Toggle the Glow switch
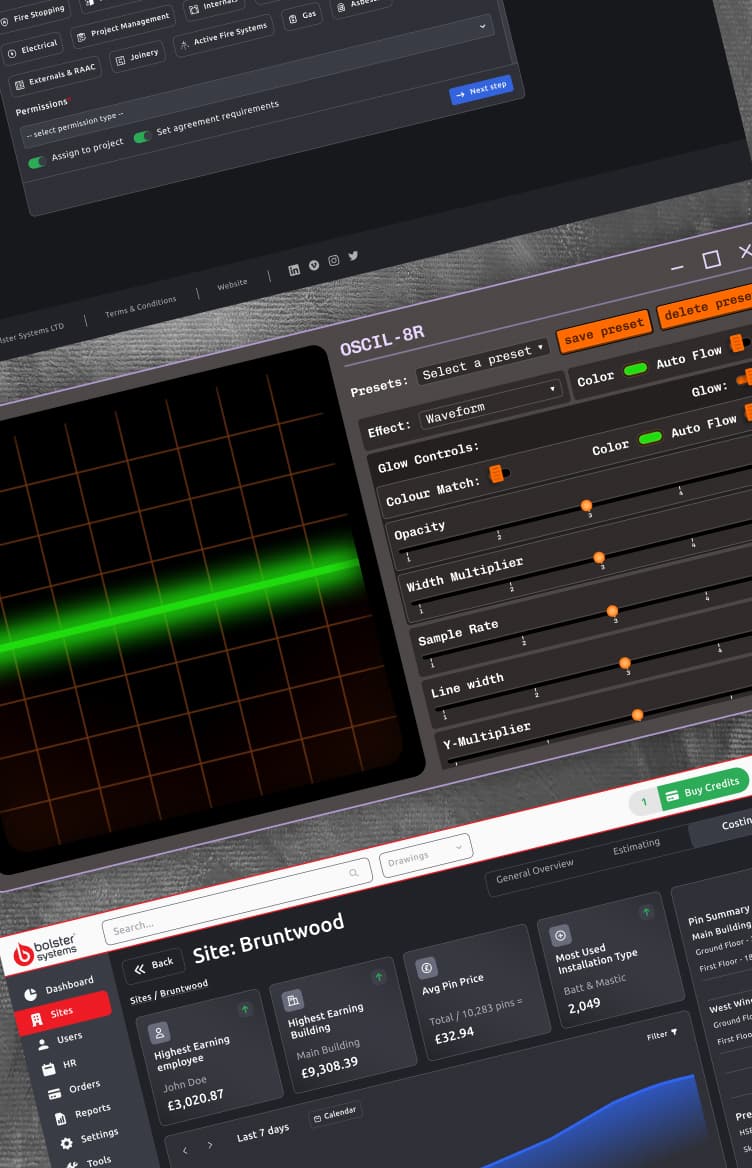This screenshot has height=1168, width=752. click(745, 378)
